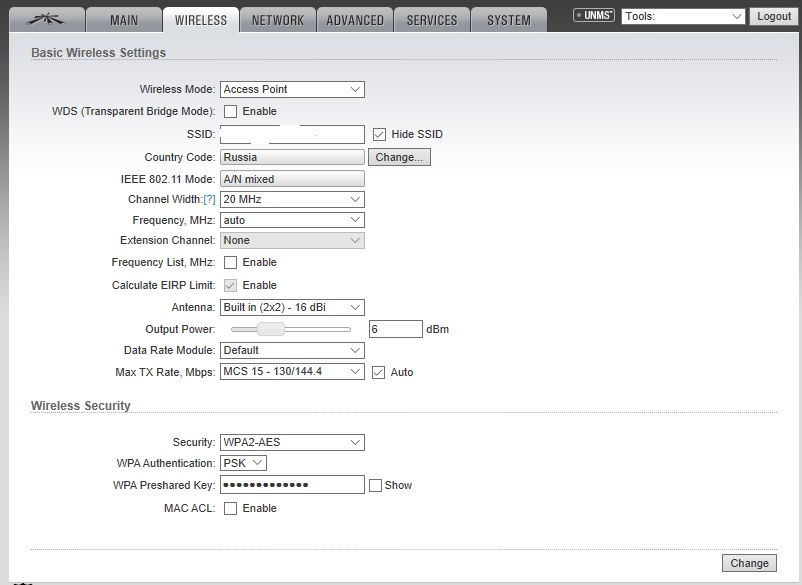Switch to the MAIN tab
Image resolution: width=802 pixels, height=585 pixels.
click(x=124, y=20)
